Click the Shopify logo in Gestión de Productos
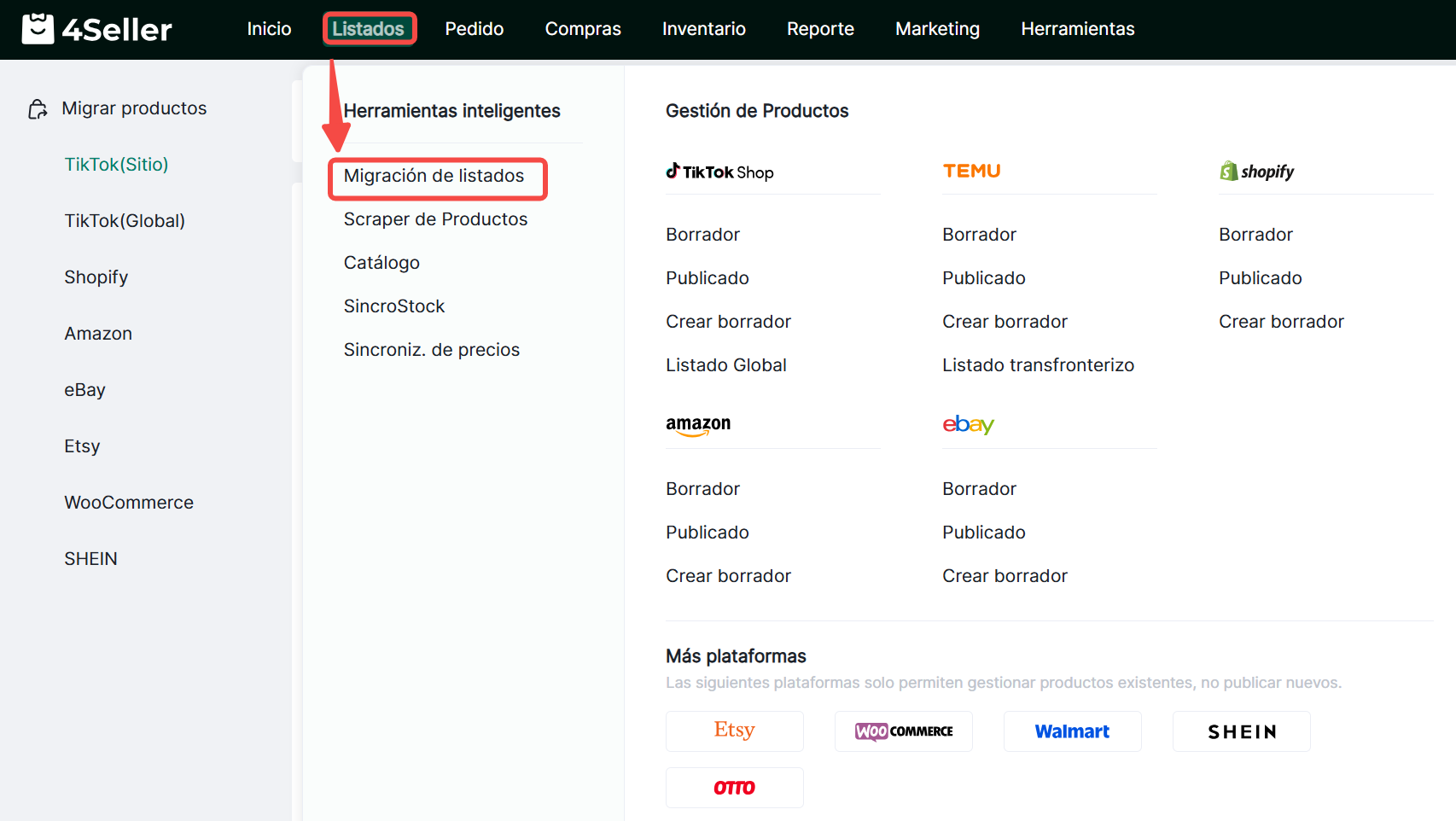The width and height of the screenshot is (1456, 821). pyautogui.click(x=1256, y=172)
